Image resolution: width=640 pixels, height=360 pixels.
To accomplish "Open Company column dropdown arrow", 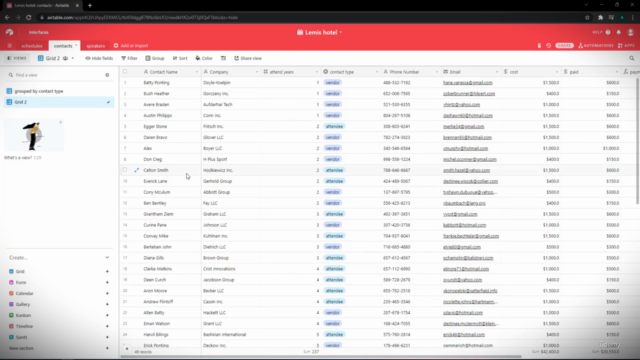I will tap(257, 72).
